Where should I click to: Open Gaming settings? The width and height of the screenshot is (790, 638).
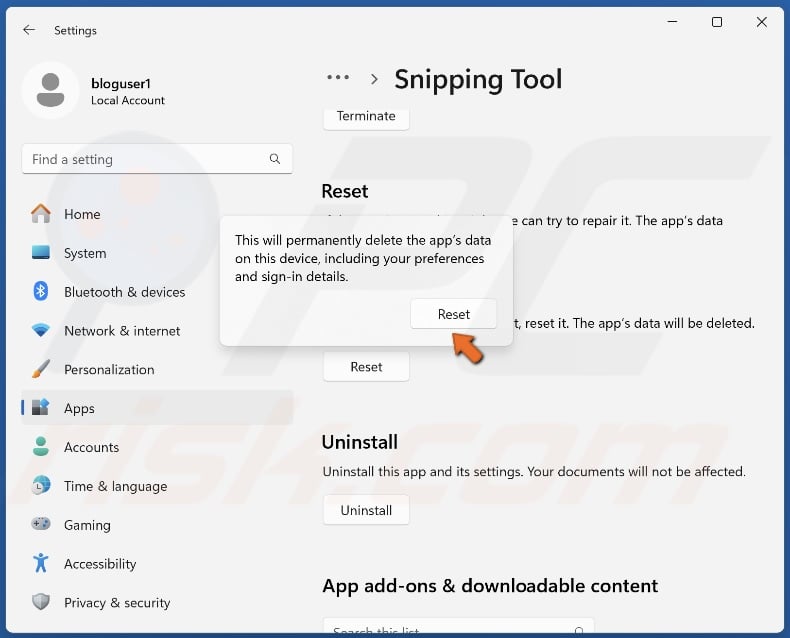tap(157, 525)
